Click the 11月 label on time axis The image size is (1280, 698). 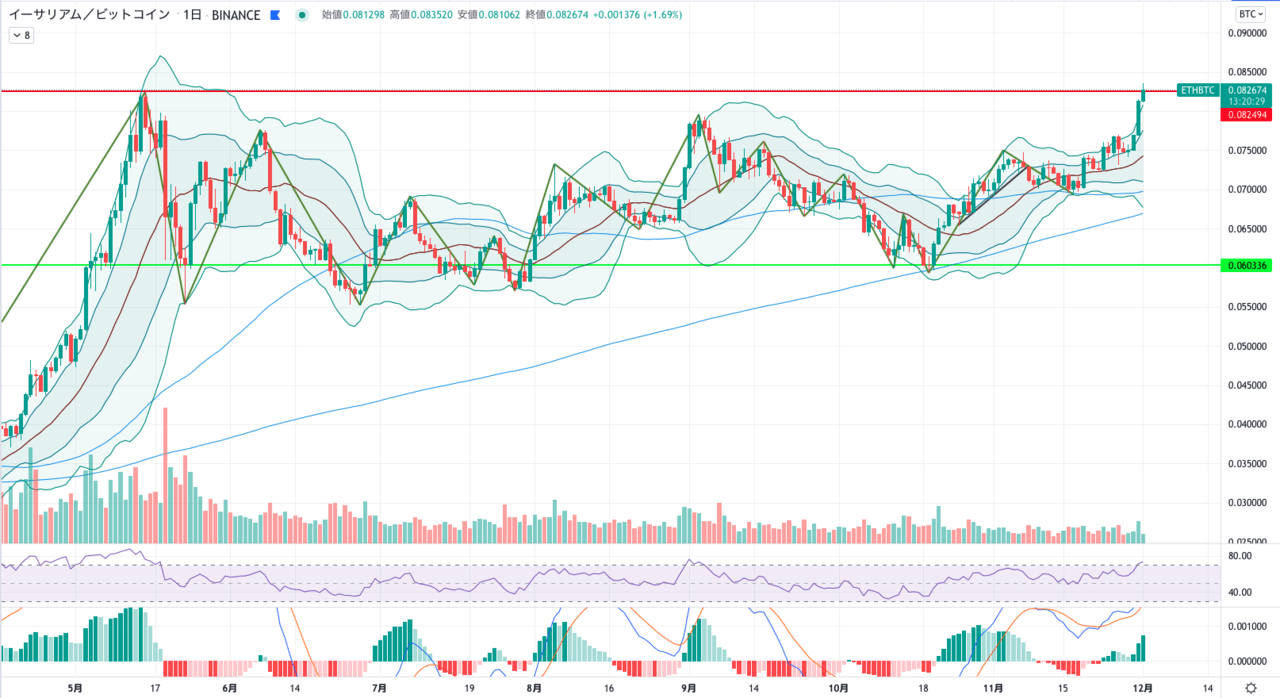[x=993, y=688]
